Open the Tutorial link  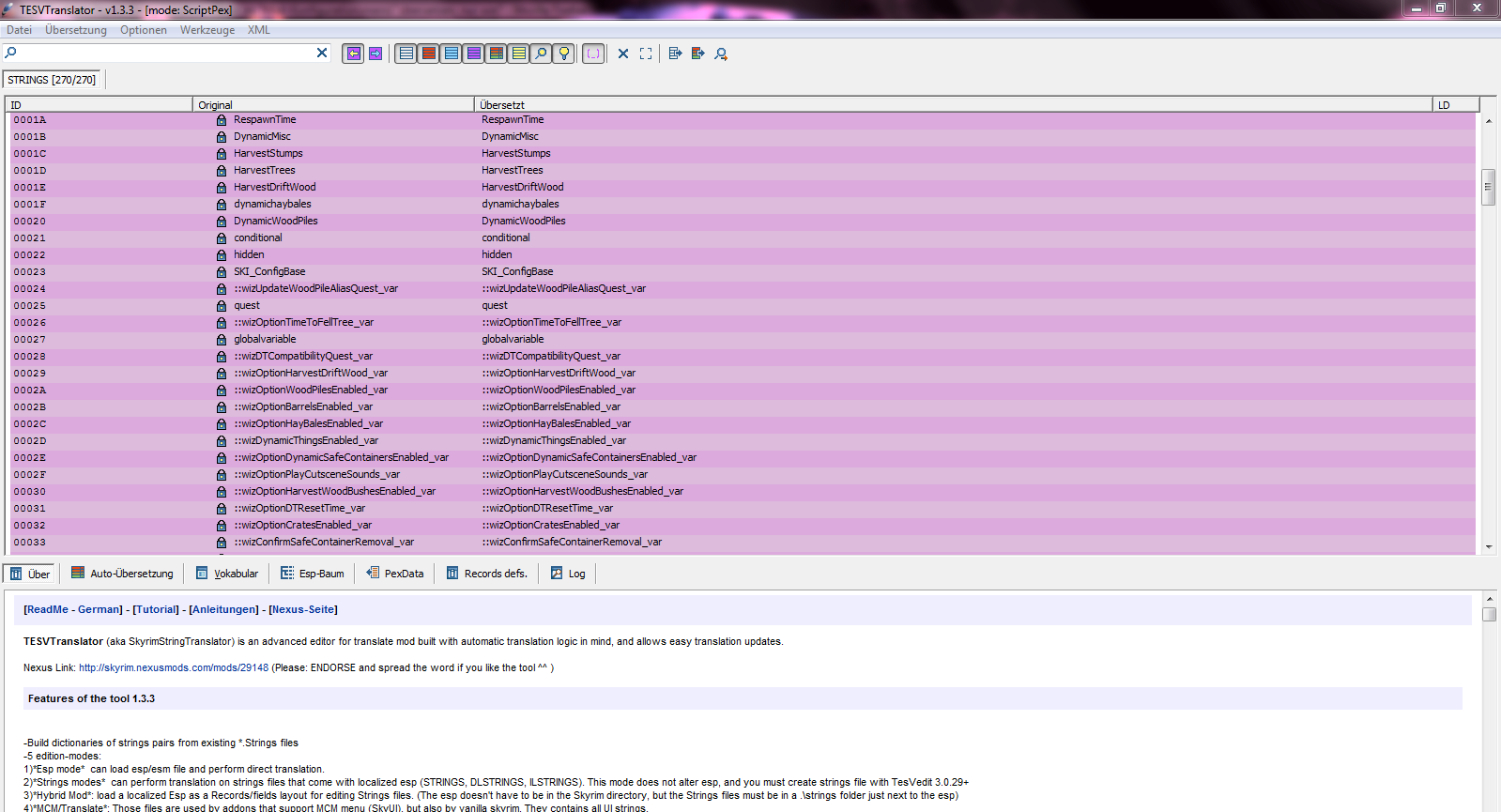156,609
